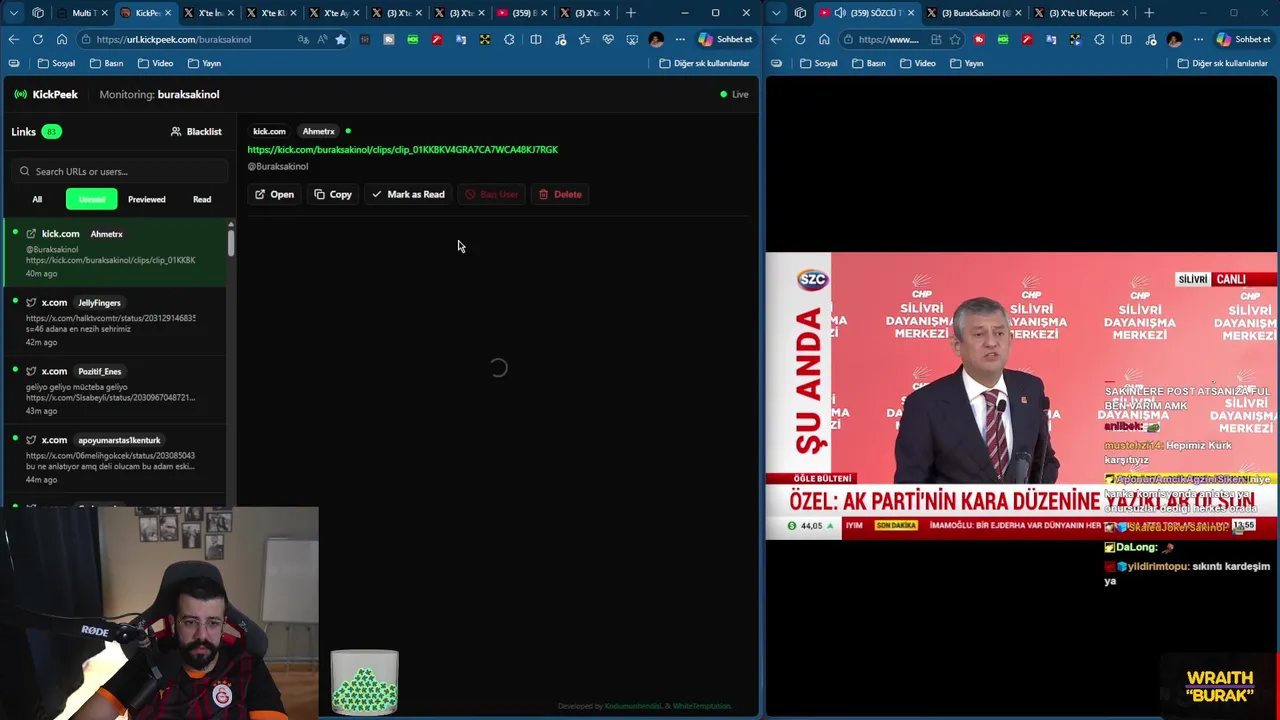Show All links filter
Screen dimensions: 1280x720
pos(37,199)
